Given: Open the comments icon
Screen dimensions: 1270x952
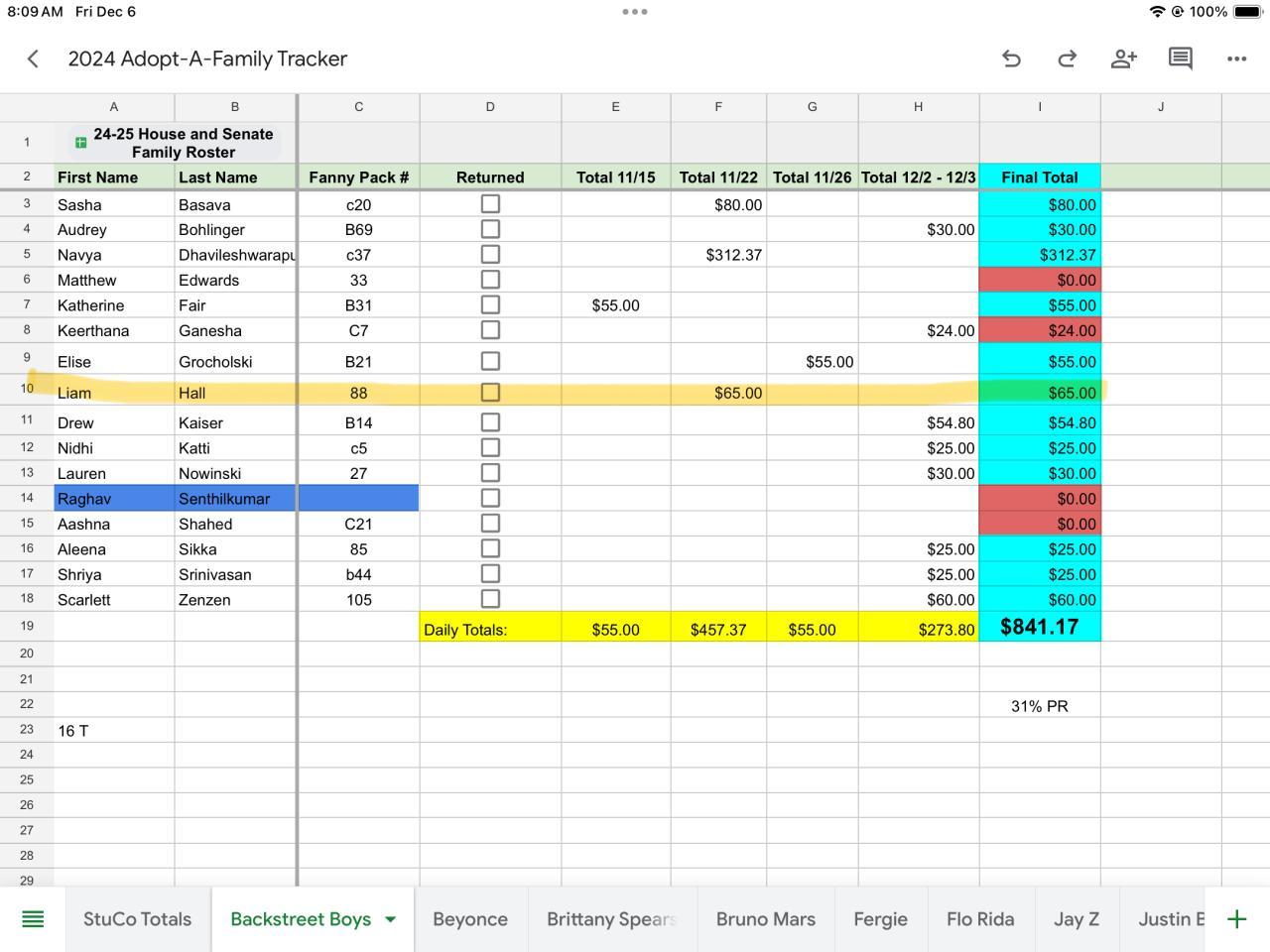Looking at the screenshot, I should coord(1180,59).
